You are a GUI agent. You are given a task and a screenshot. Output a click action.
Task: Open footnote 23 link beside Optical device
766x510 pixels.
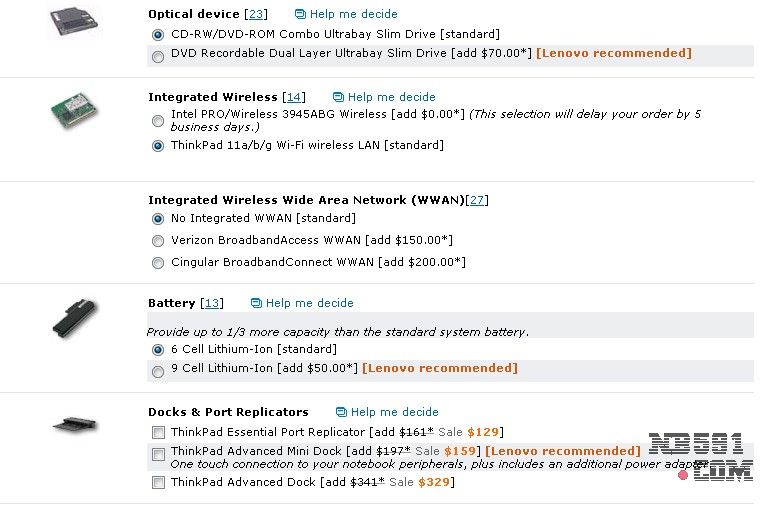pyautogui.click(x=256, y=14)
